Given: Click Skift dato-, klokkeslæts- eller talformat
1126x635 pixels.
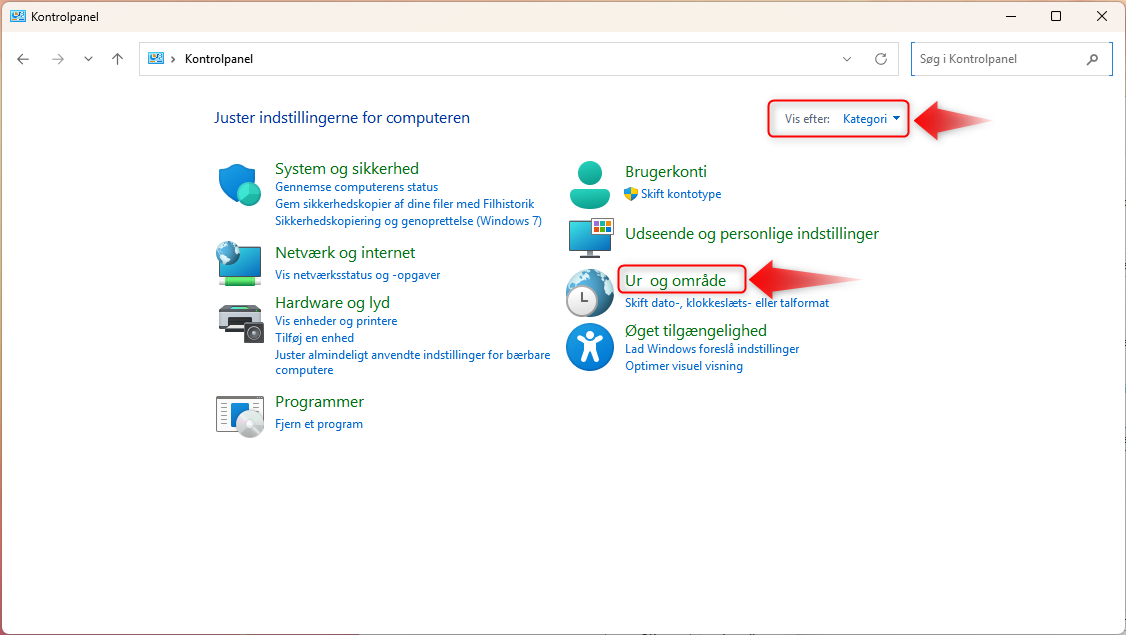Looking at the screenshot, I should tap(727, 303).
